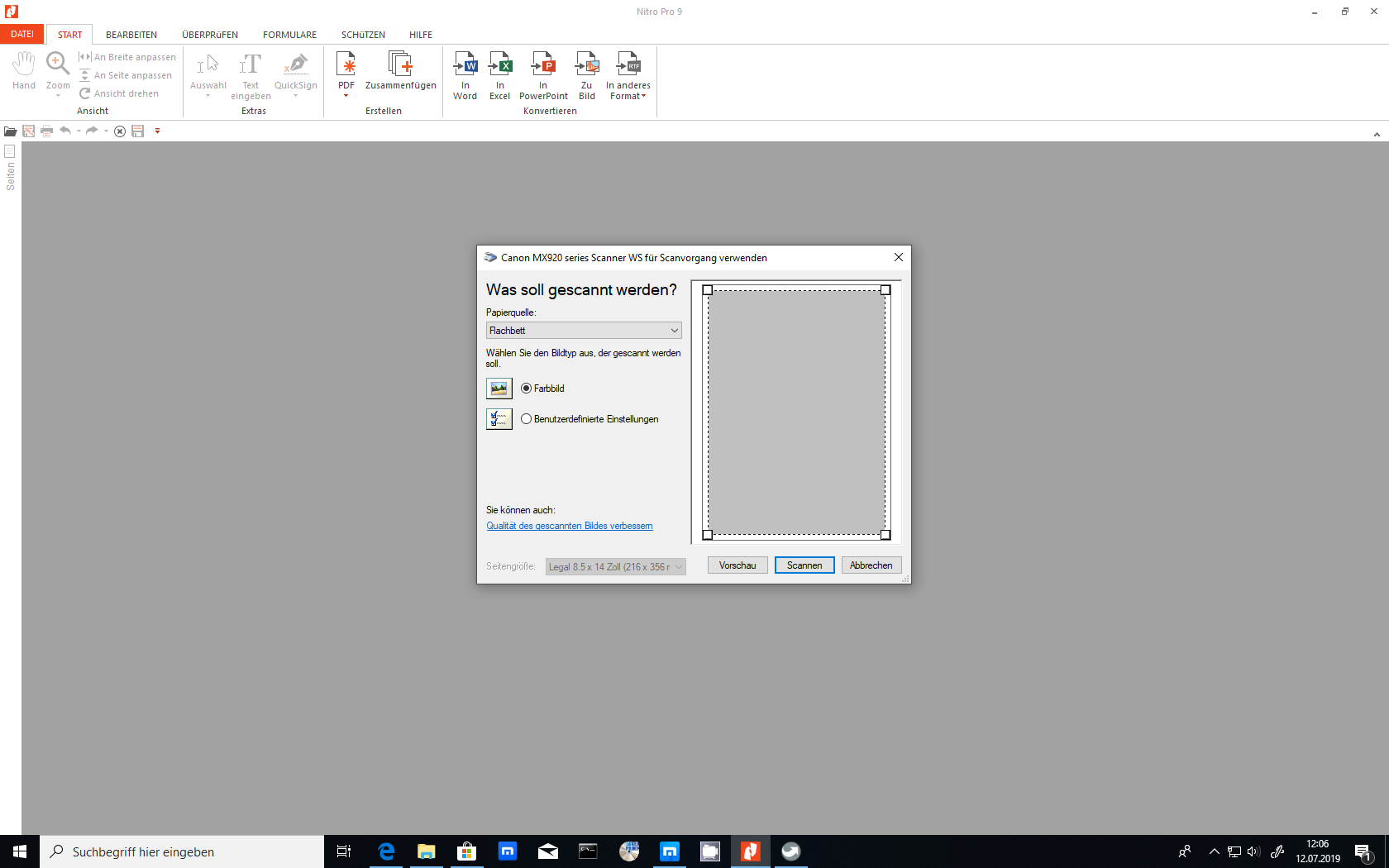This screenshot has width=1389, height=868.
Task: Click the undo arrow
Action: click(x=65, y=131)
